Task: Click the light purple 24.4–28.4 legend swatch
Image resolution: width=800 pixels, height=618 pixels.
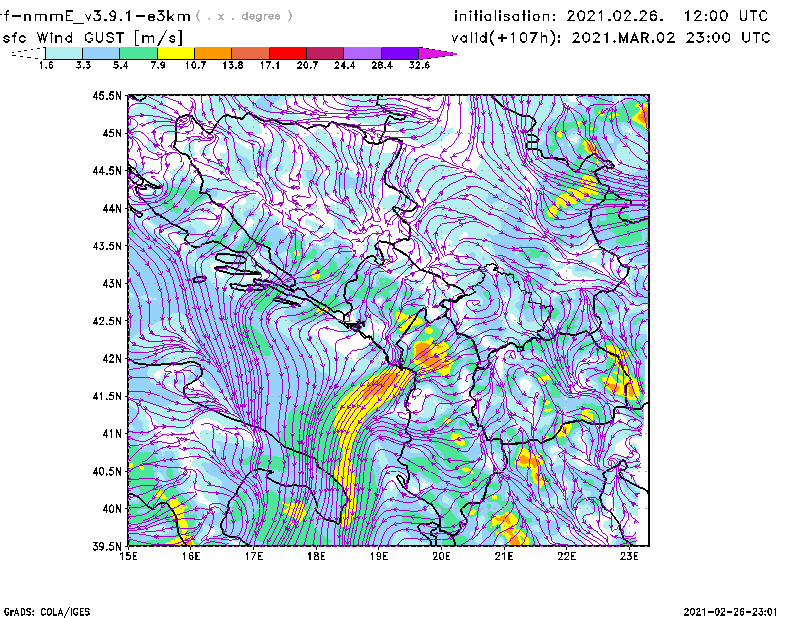Action: [x=363, y=53]
